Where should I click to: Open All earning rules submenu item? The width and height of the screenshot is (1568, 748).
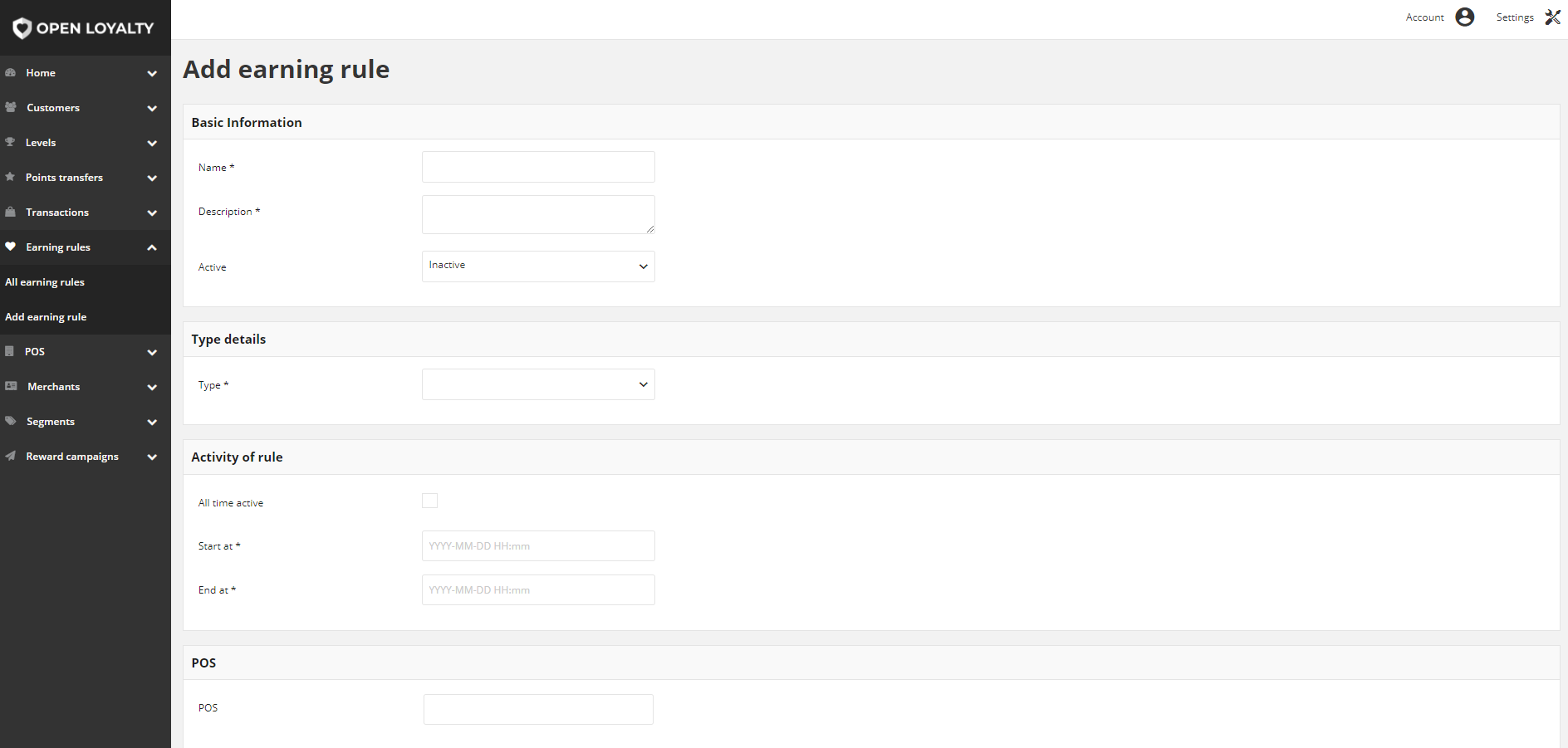[x=45, y=282]
